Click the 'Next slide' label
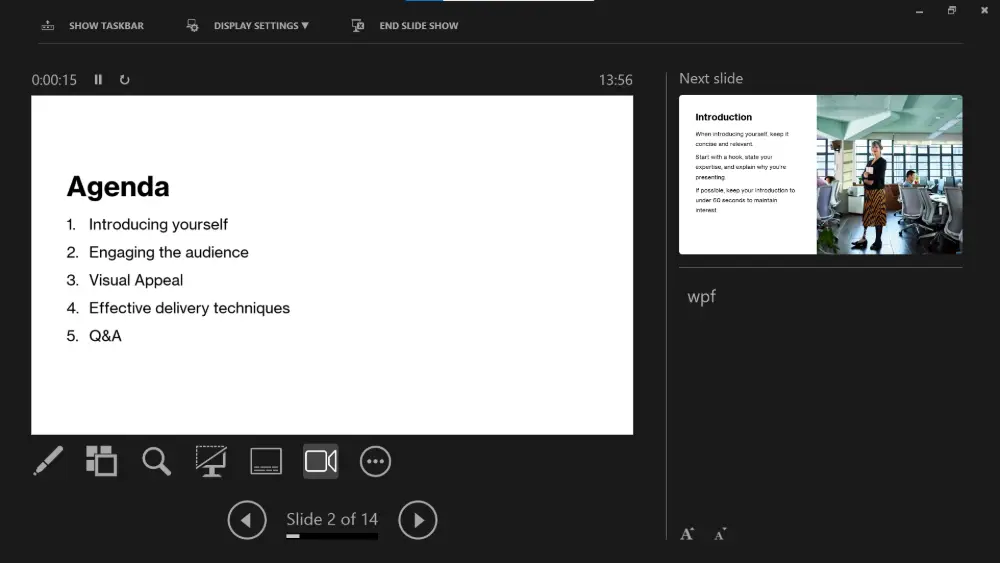Viewport: 1000px width, 563px height. (711, 78)
